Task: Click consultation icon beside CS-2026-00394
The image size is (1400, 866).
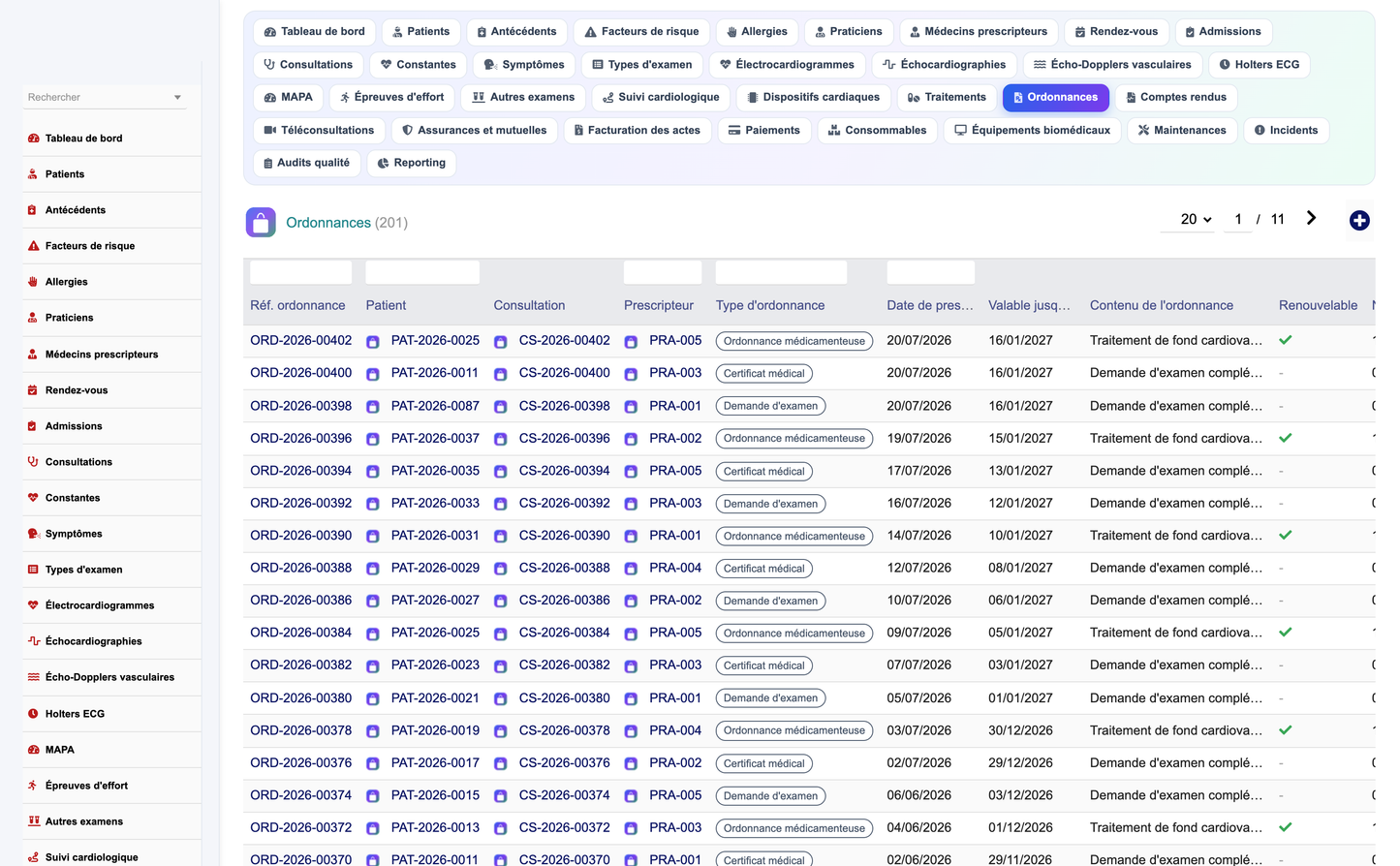Action: tap(501, 472)
